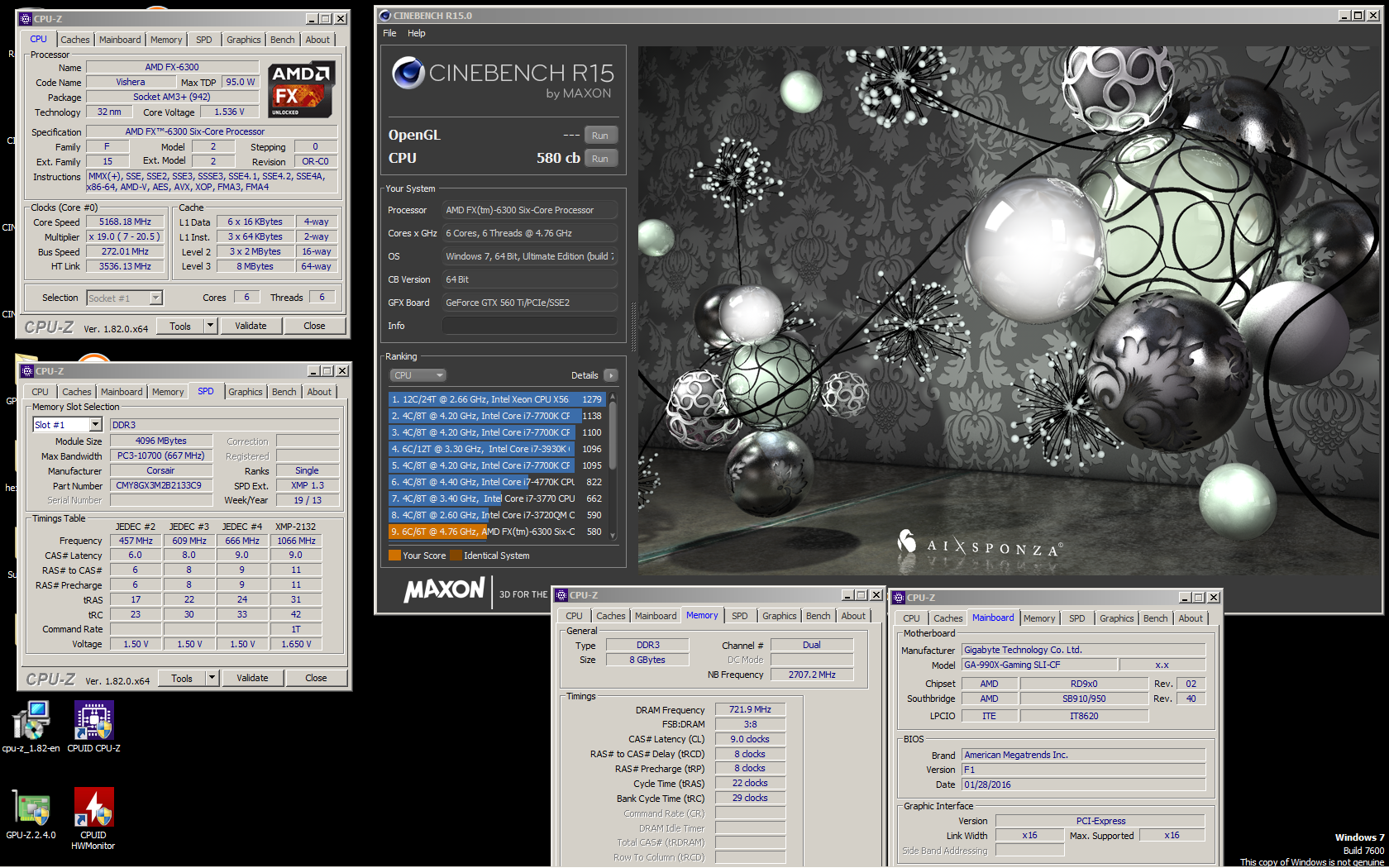
Task: Click Close button in SPD CPU-Z window
Action: (x=316, y=678)
